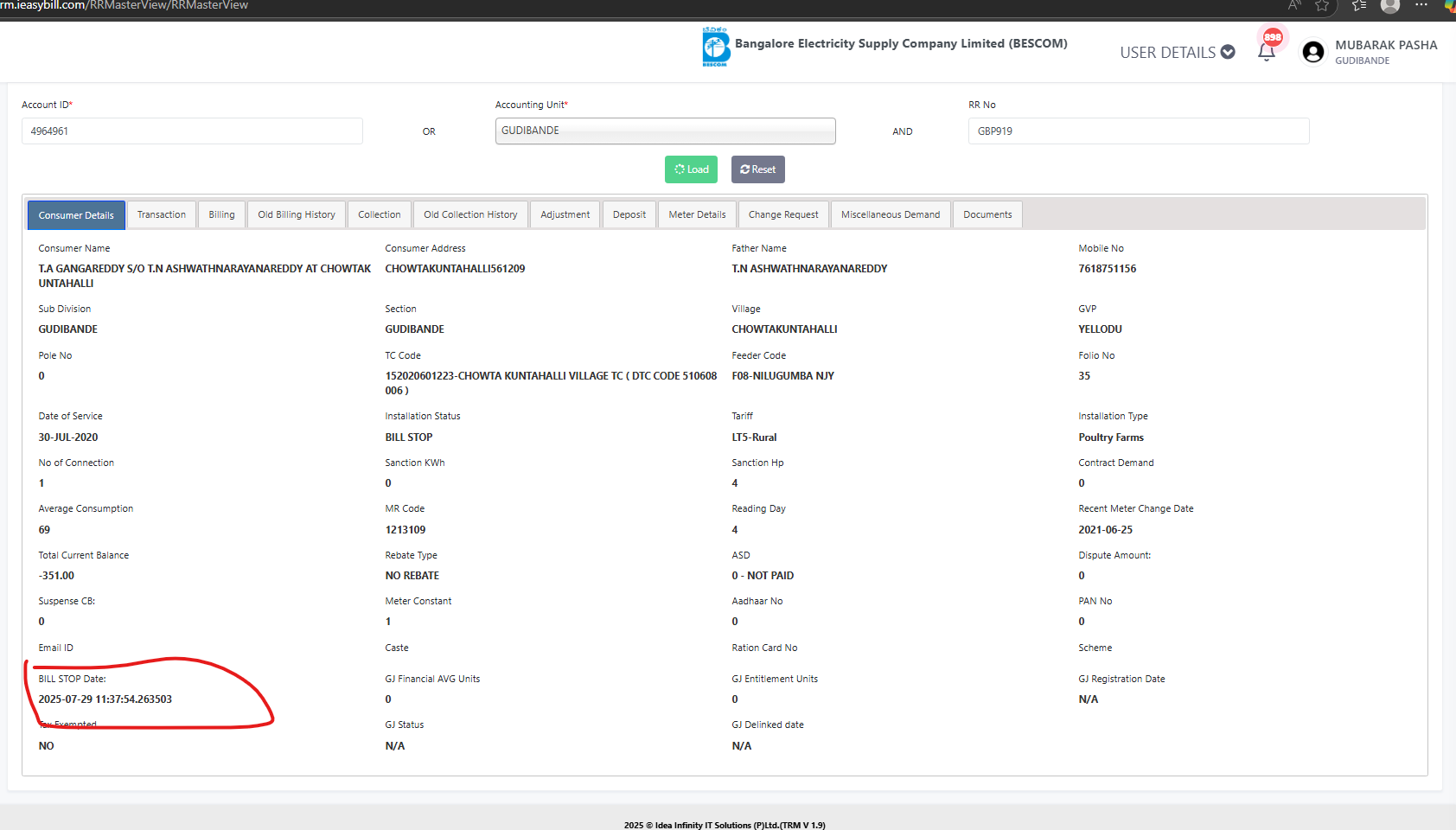Select the Meter Details tab
Image resolution: width=1456 pixels, height=830 pixels.
pos(697,214)
